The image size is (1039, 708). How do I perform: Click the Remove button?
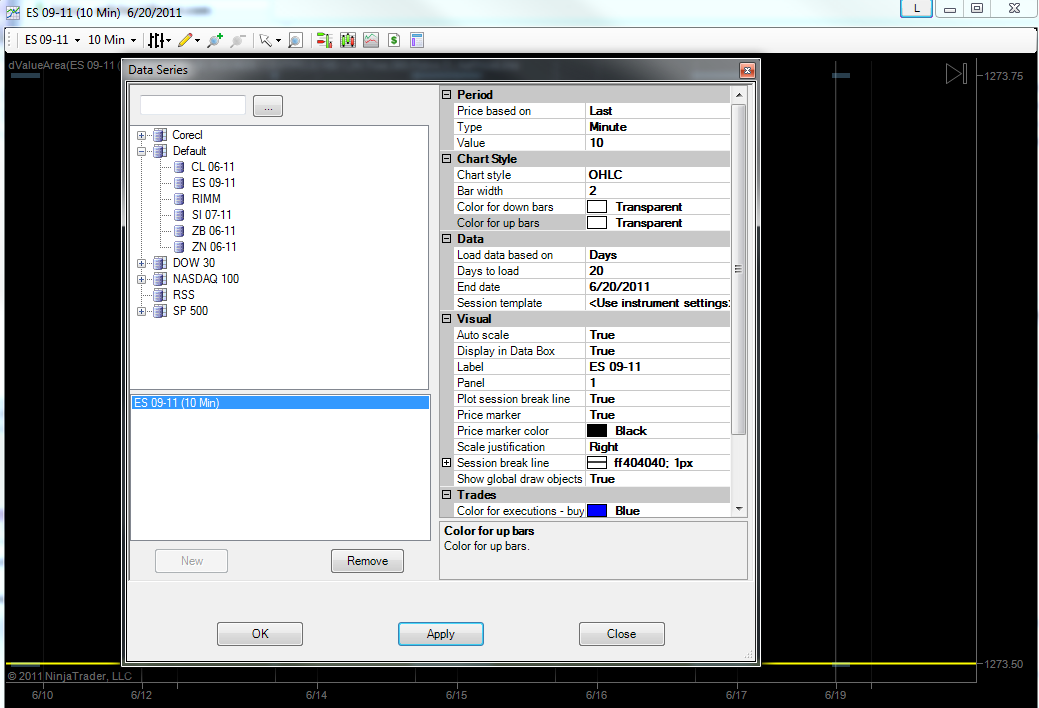[367, 561]
